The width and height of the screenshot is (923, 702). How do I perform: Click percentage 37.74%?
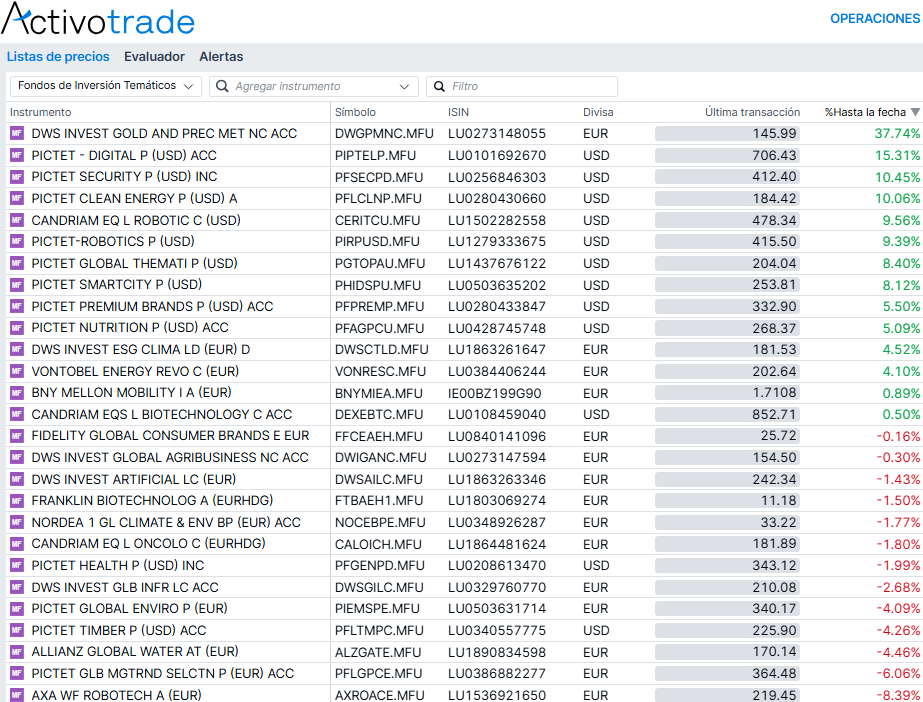click(x=897, y=134)
